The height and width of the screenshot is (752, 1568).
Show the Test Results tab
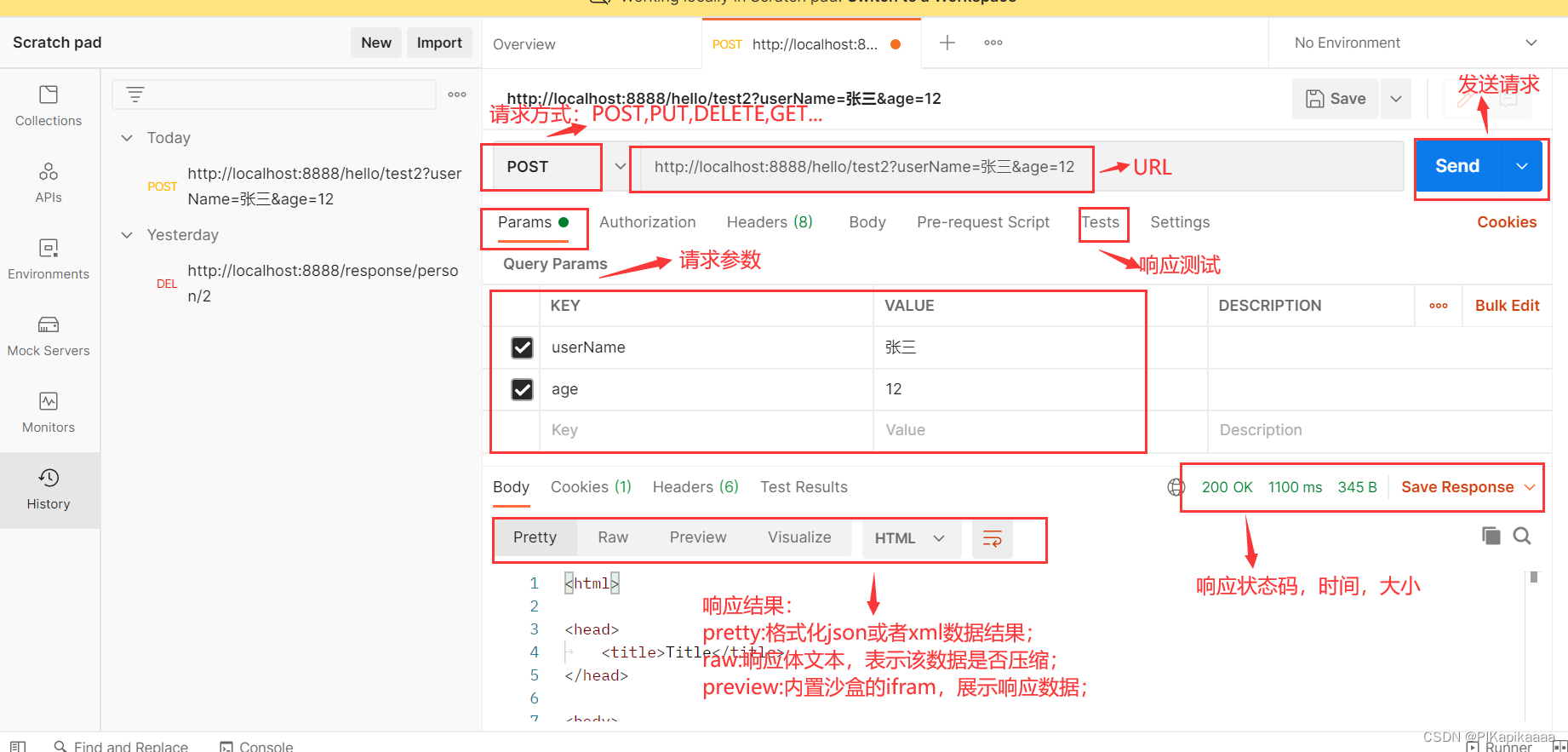click(x=804, y=487)
